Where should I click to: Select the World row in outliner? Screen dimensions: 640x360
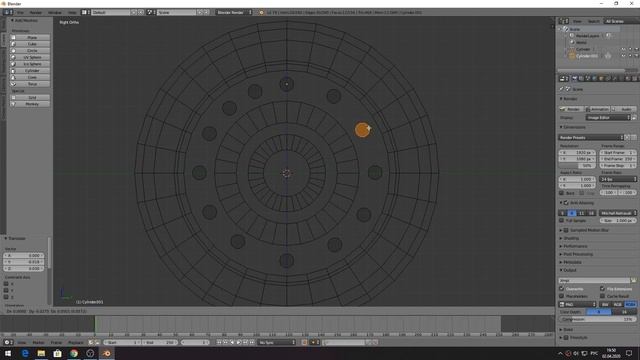(581, 42)
